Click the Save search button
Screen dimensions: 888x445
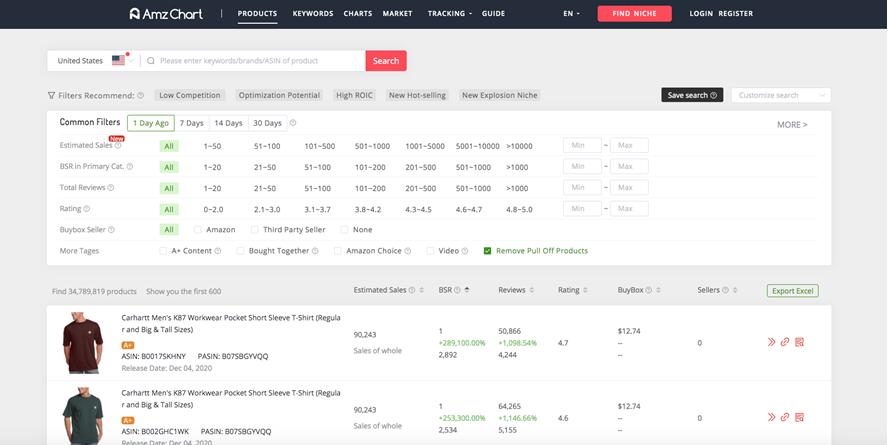pos(692,95)
